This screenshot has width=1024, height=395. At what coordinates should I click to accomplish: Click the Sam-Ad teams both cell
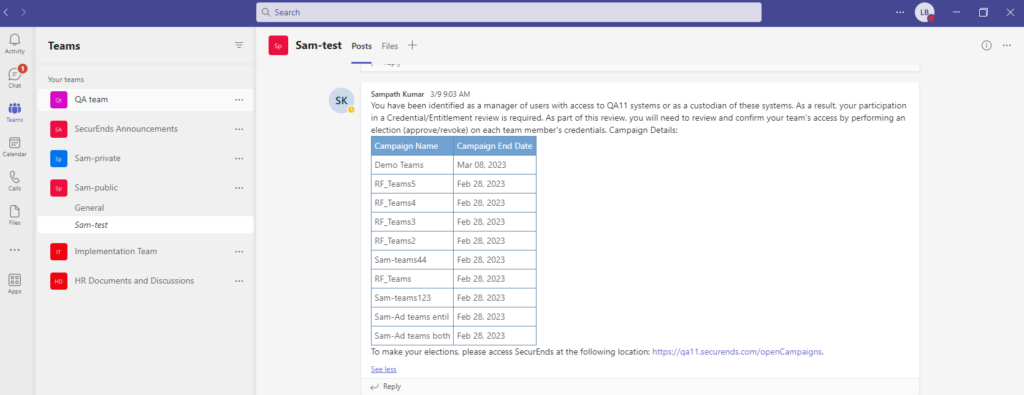413,336
